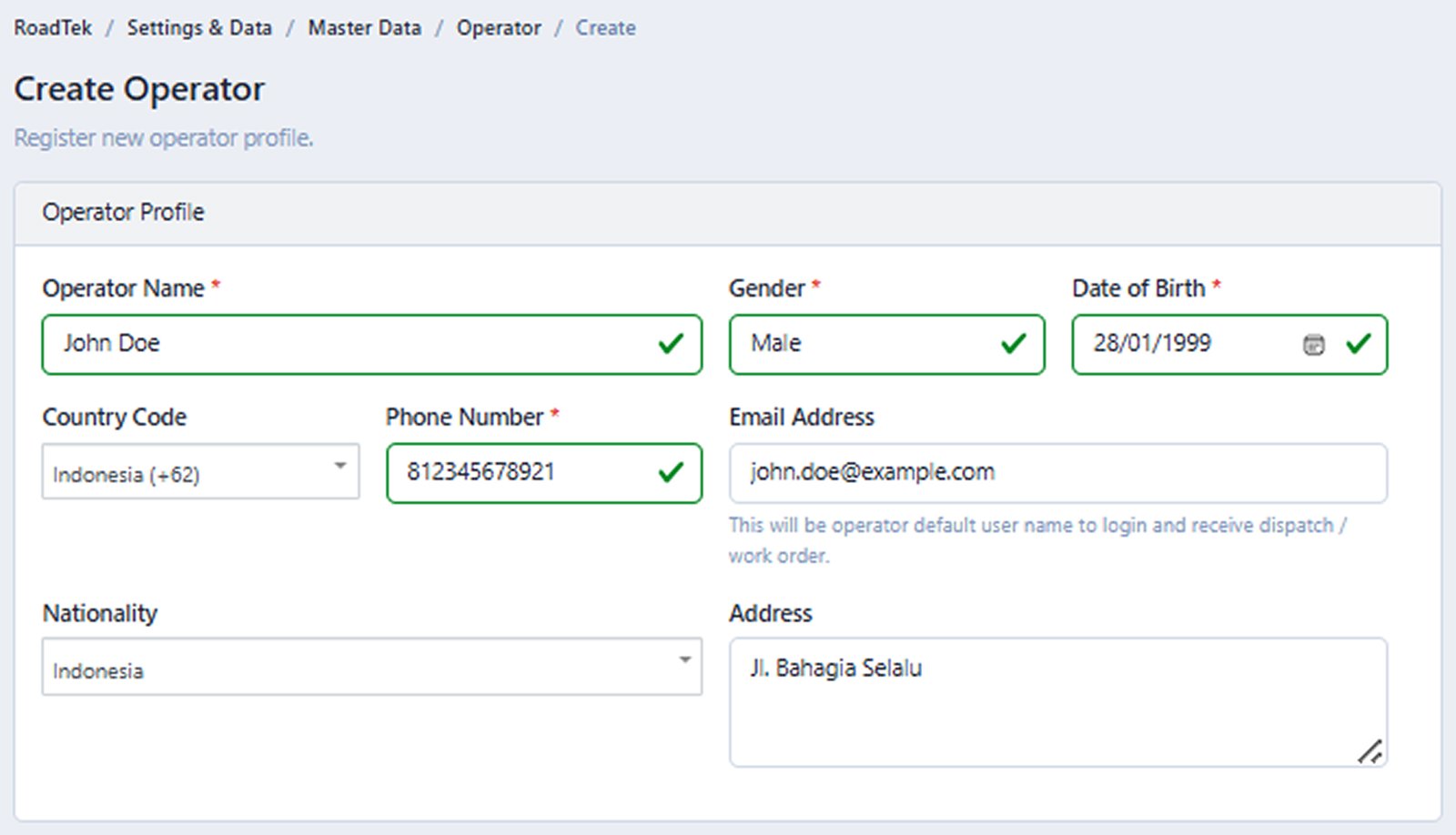1456x835 pixels.
Task: Click into the Phone Number field
Action: 519,472
